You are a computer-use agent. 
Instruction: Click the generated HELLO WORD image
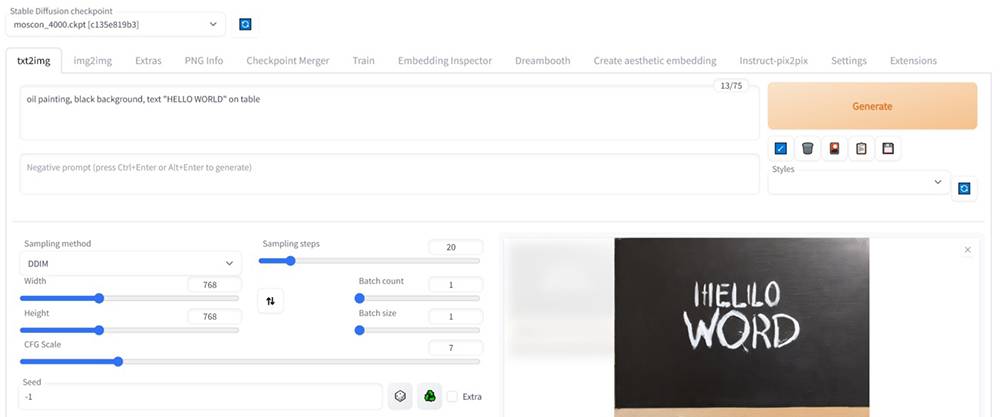(x=742, y=327)
